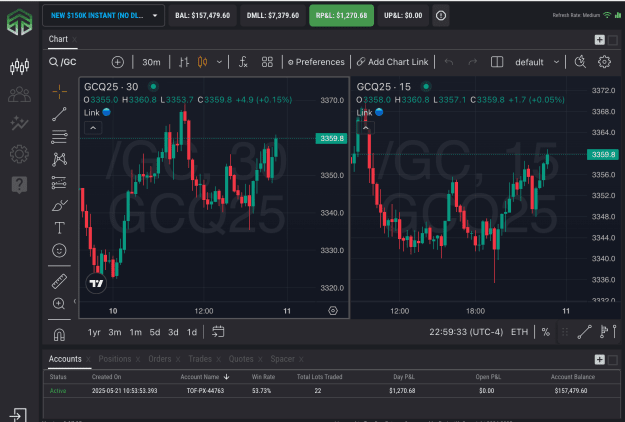Click the redo arrow

click(x=473, y=62)
